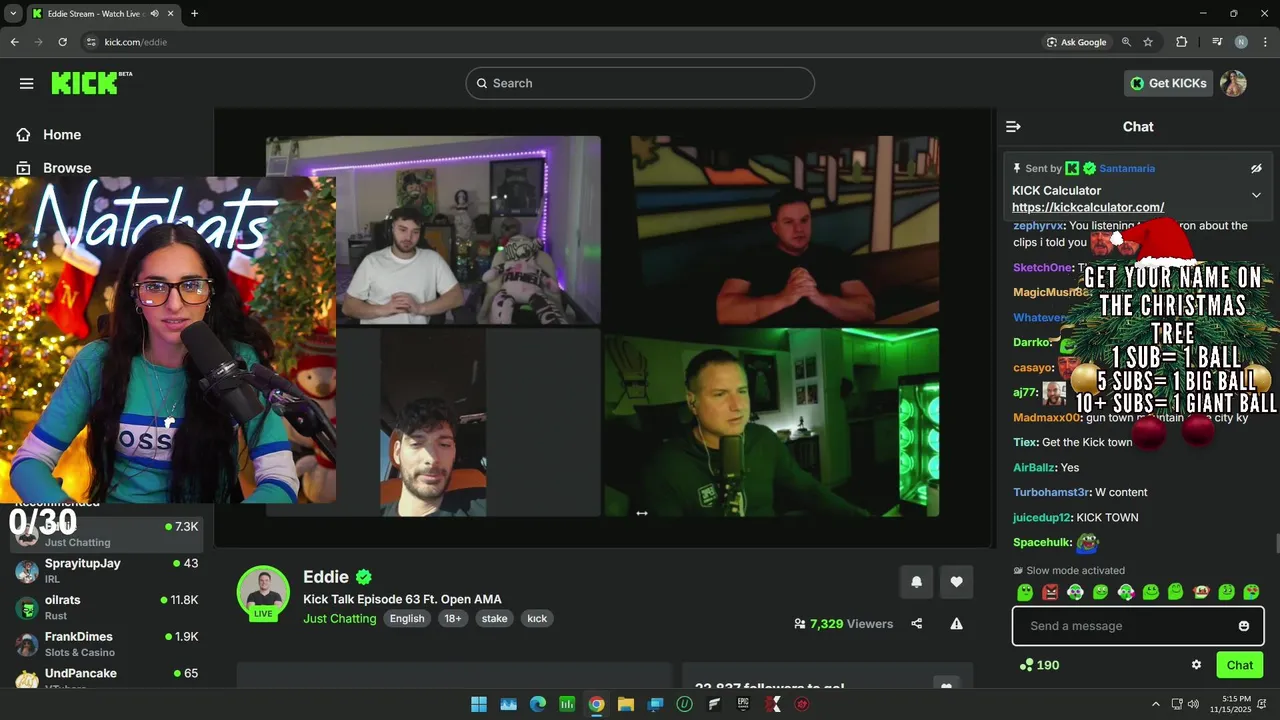Open media controls in Chrome toolbar

(1217, 42)
